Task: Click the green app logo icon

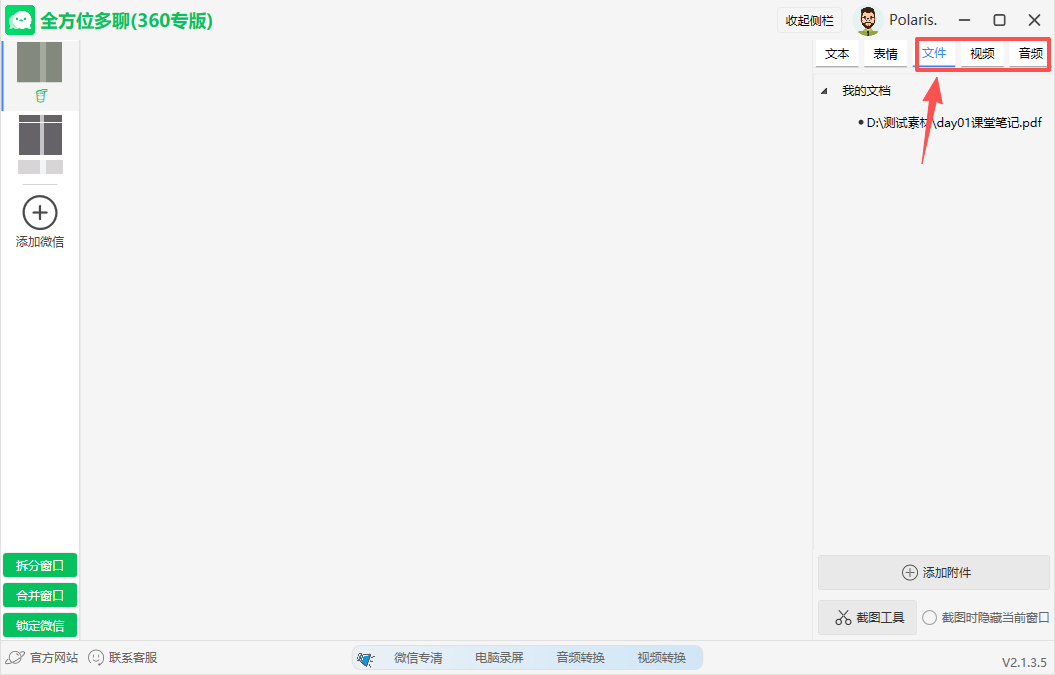Action: click(x=20, y=19)
